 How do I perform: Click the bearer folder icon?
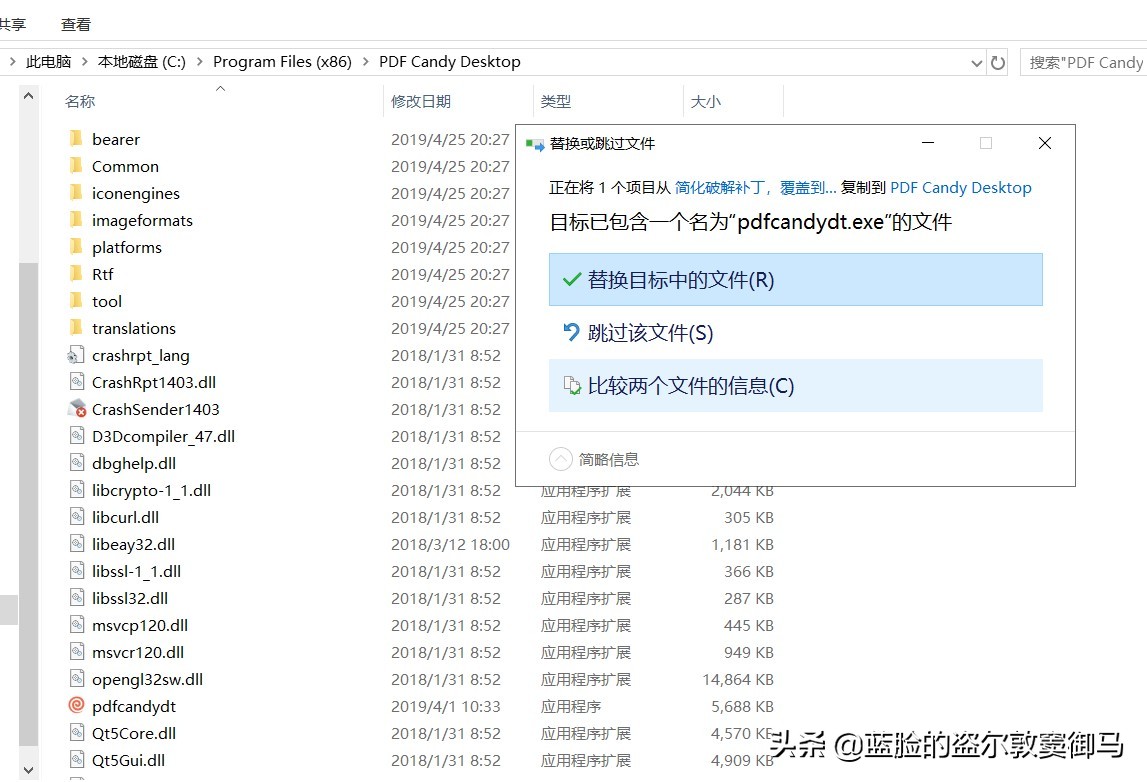tap(76, 139)
